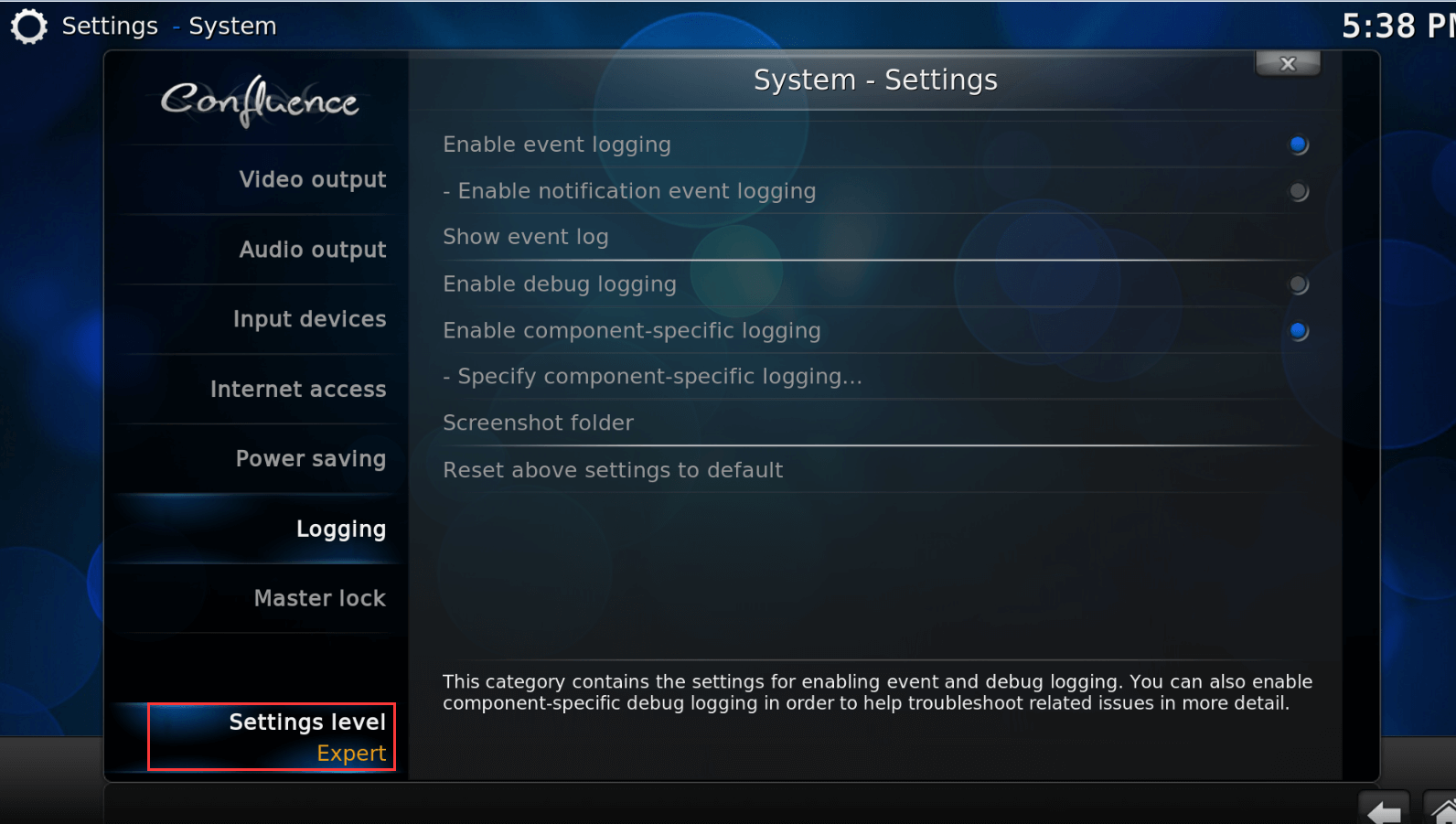Click the back arrow icon at bottom right
This screenshot has height=824, width=1456.
point(1384,808)
